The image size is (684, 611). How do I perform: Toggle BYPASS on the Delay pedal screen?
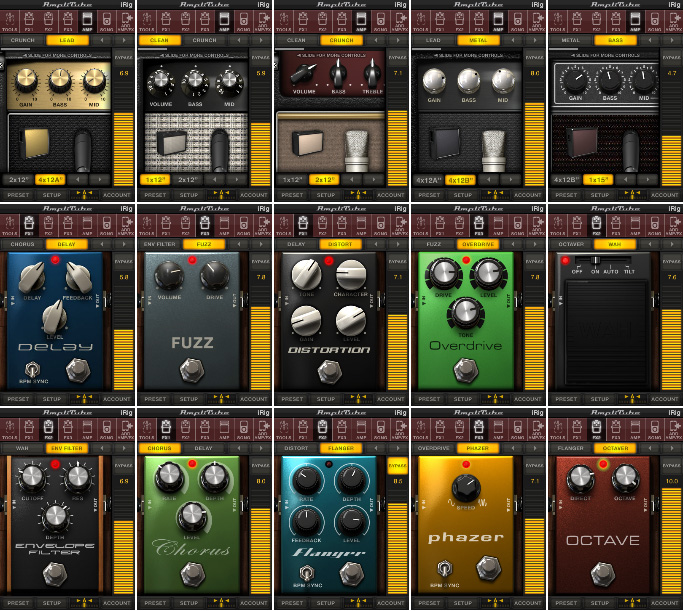[123, 261]
